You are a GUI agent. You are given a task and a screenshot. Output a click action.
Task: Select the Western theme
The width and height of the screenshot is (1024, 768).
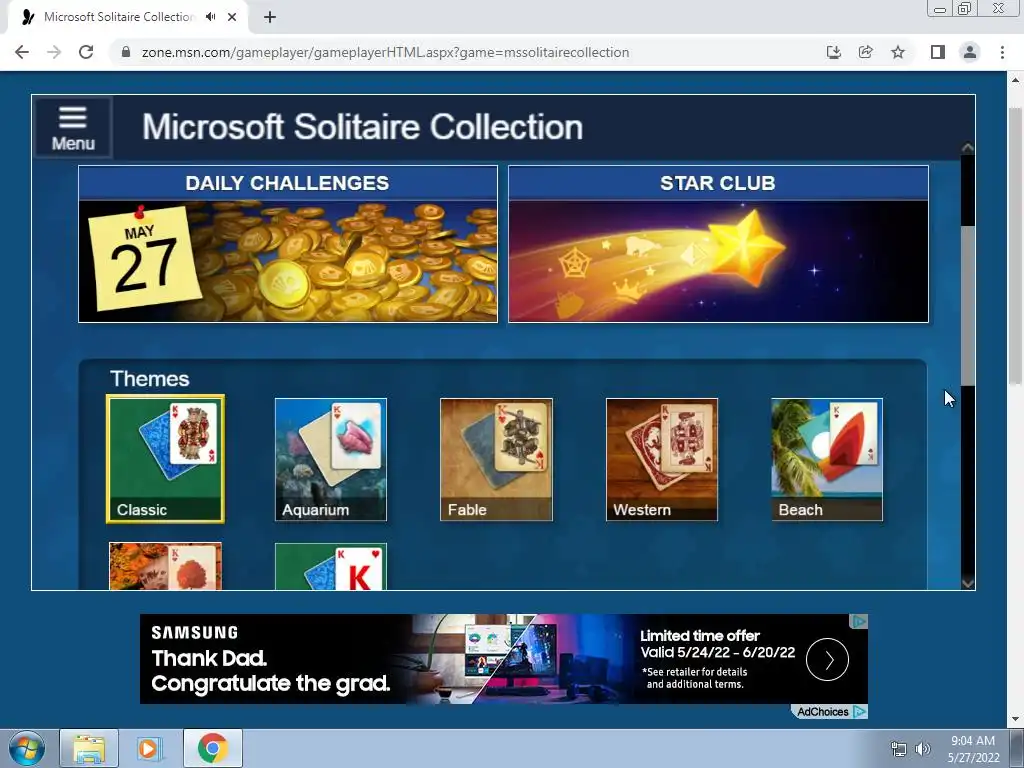(662, 459)
